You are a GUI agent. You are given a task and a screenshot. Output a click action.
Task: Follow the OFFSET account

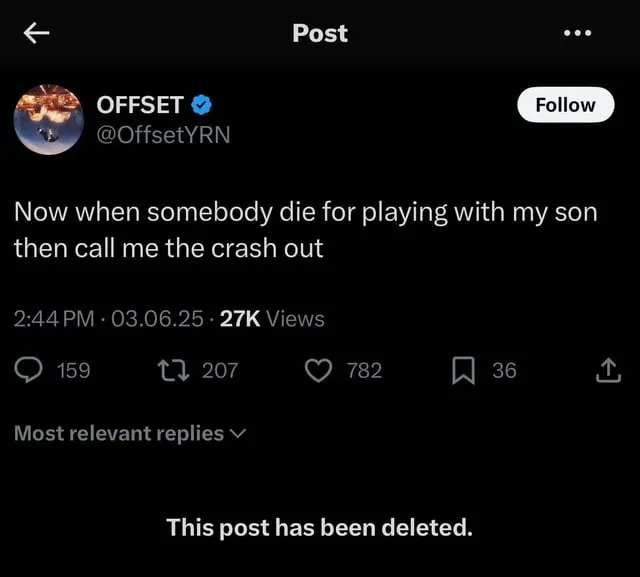coord(565,105)
